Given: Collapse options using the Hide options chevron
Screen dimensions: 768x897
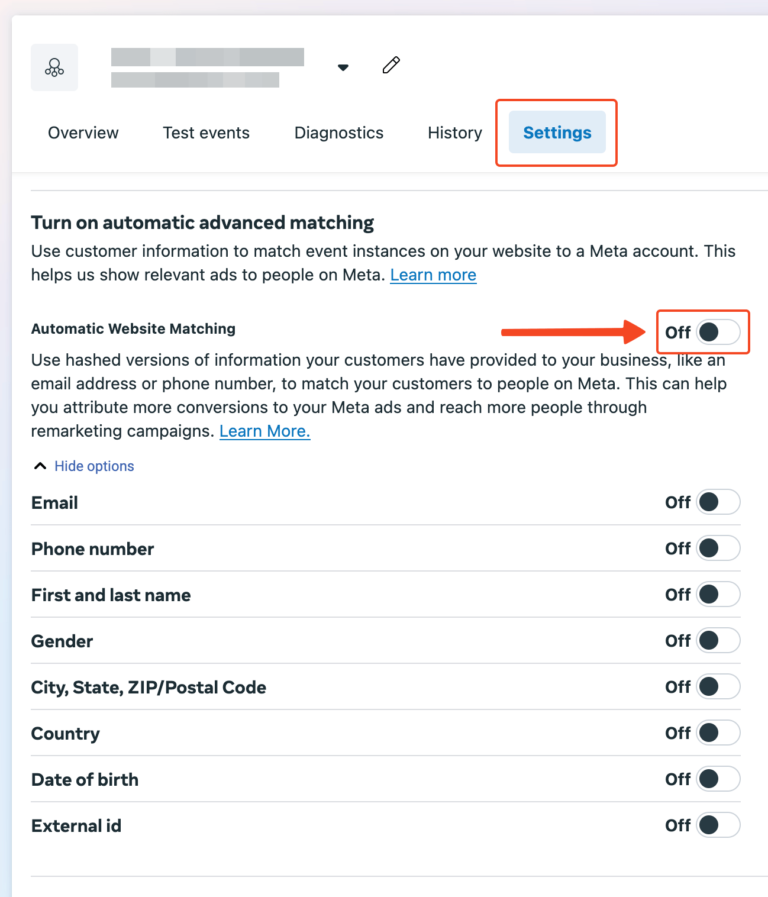Looking at the screenshot, I should click(39, 465).
